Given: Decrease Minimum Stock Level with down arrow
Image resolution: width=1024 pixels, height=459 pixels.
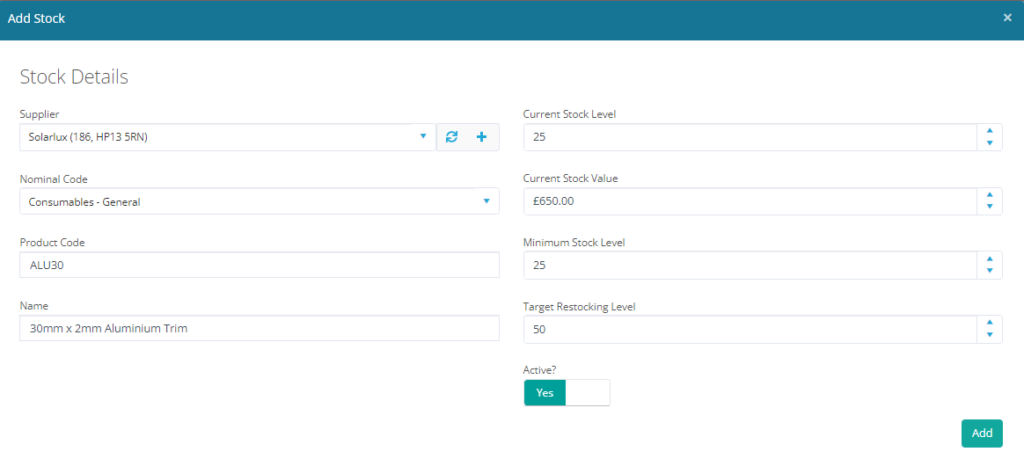Looking at the screenshot, I should 989,271.
